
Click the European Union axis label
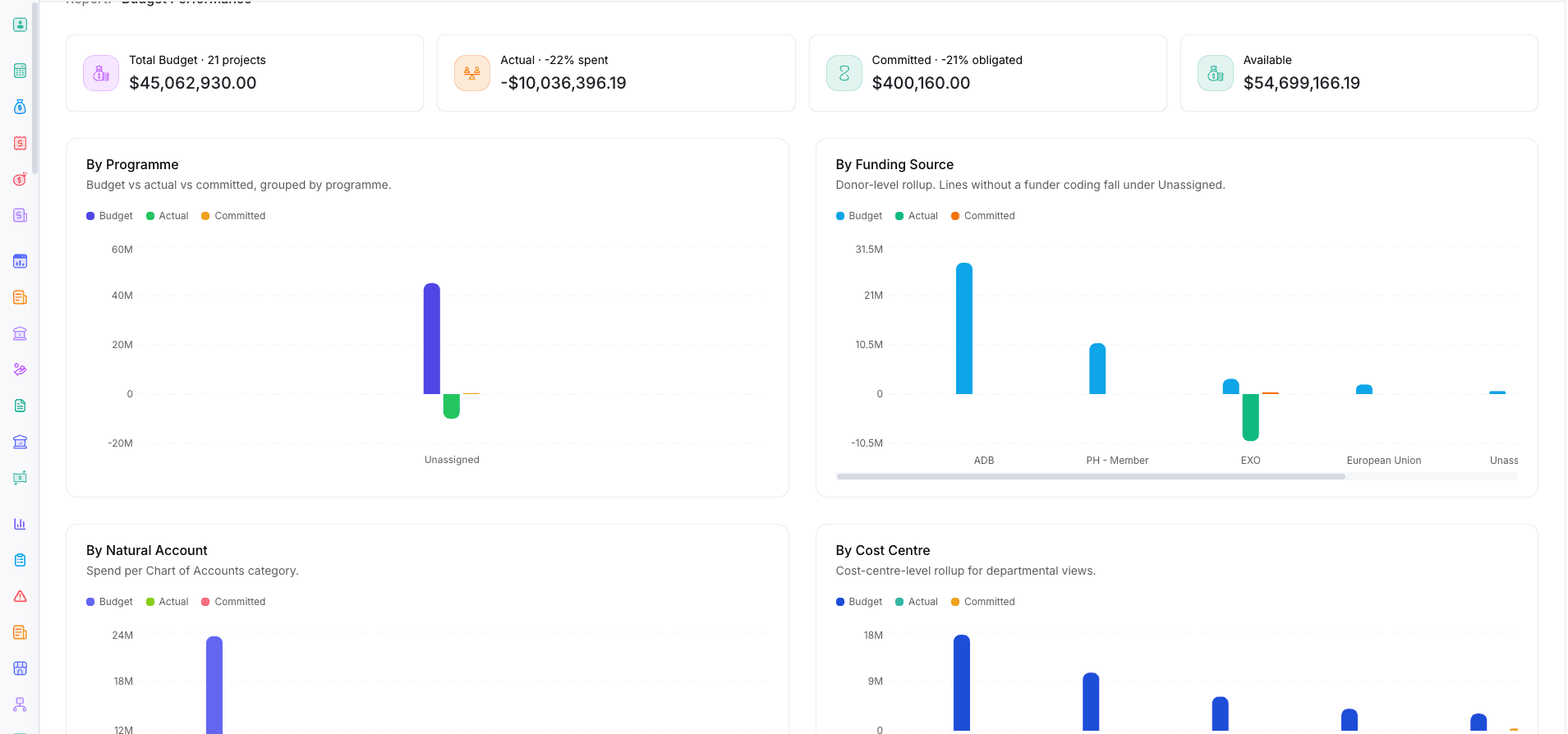click(1384, 461)
